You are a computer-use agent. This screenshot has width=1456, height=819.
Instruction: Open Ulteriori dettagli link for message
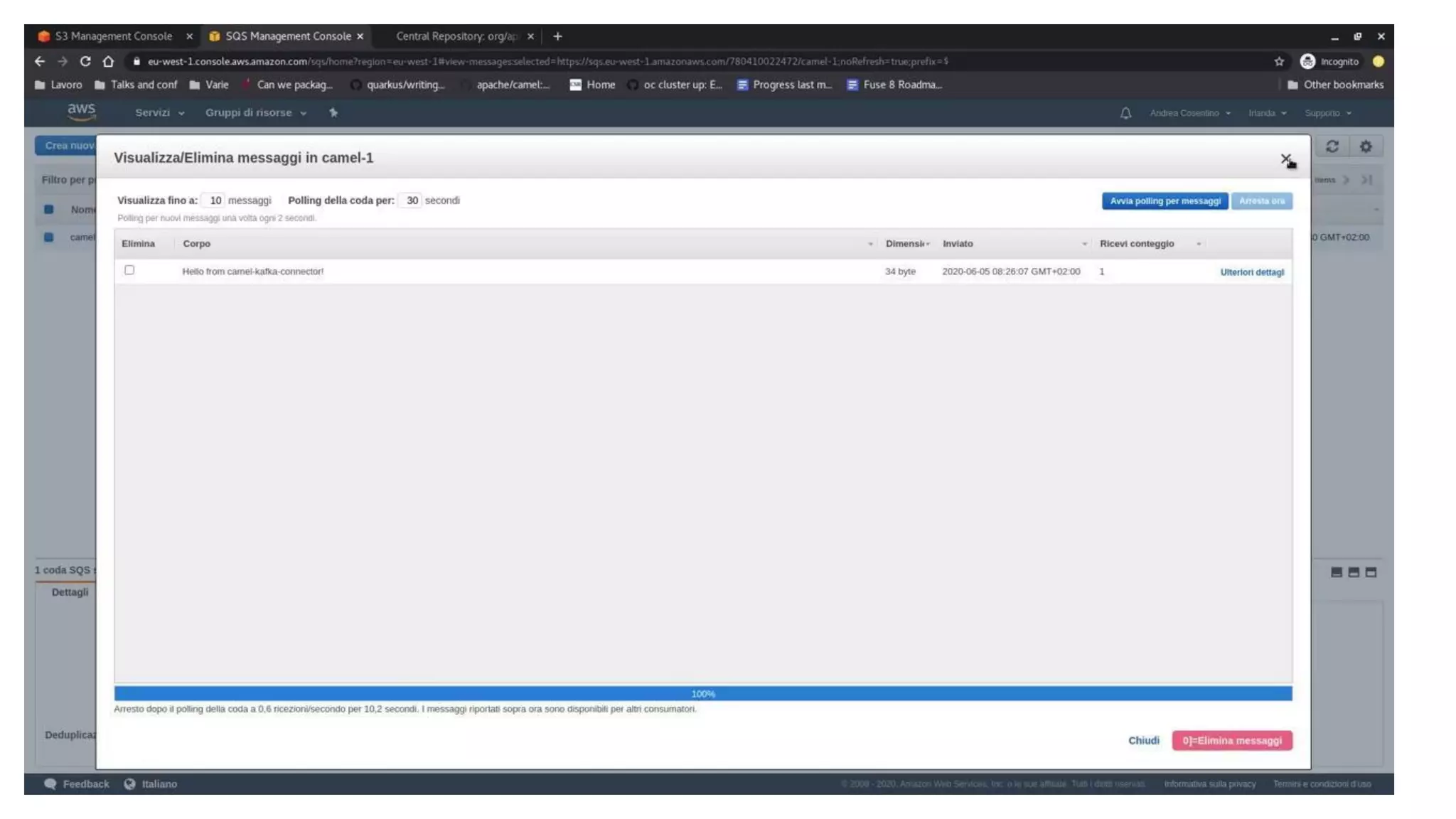pyautogui.click(x=1251, y=272)
